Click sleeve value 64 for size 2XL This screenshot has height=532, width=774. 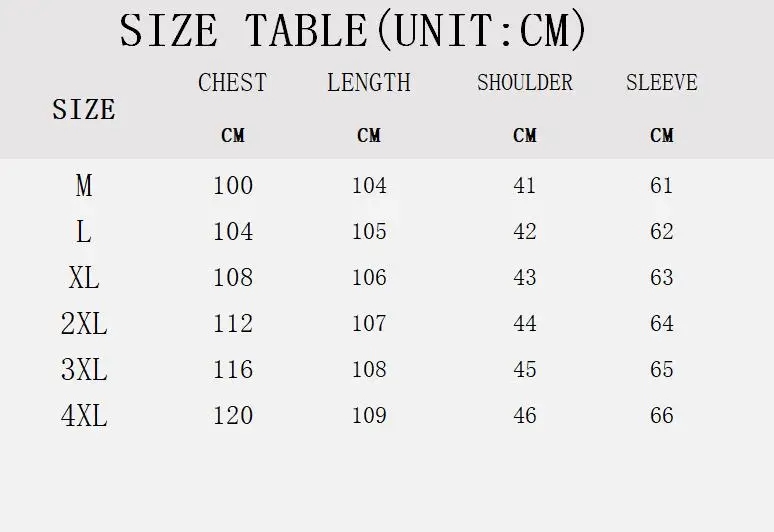[661, 324]
